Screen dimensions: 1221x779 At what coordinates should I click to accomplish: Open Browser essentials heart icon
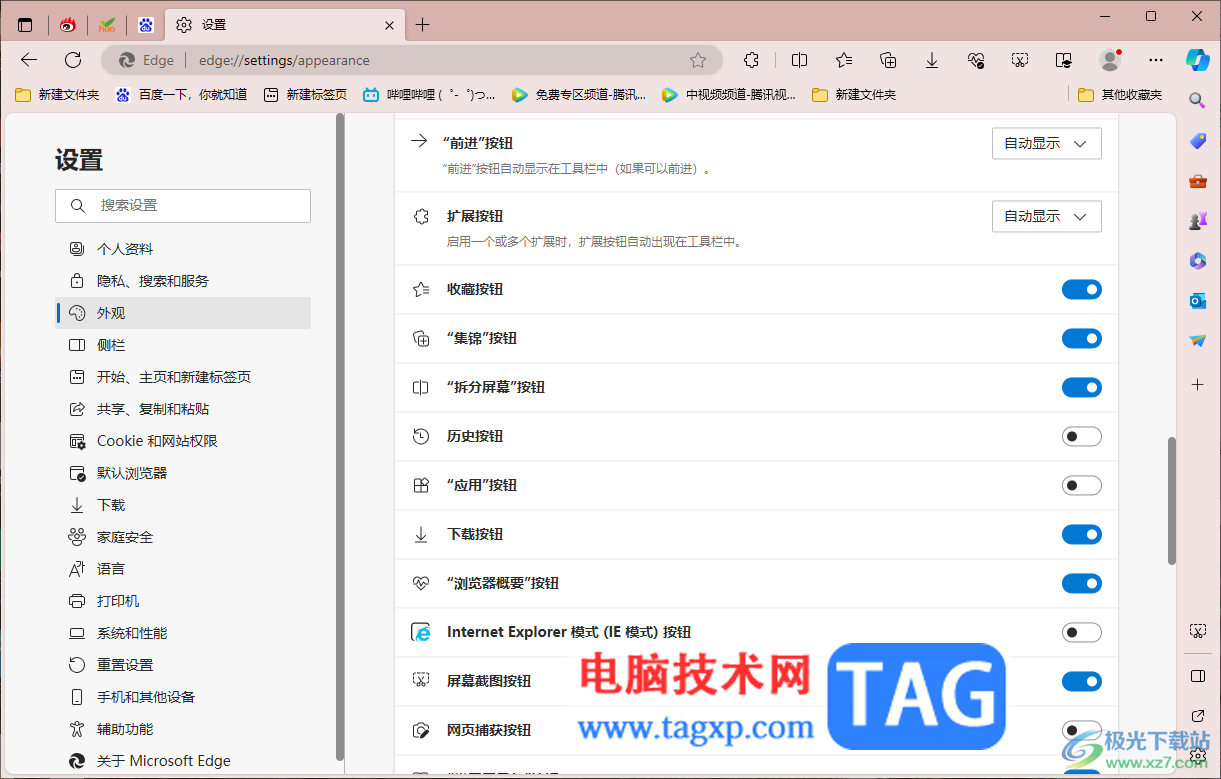coord(976,60)
